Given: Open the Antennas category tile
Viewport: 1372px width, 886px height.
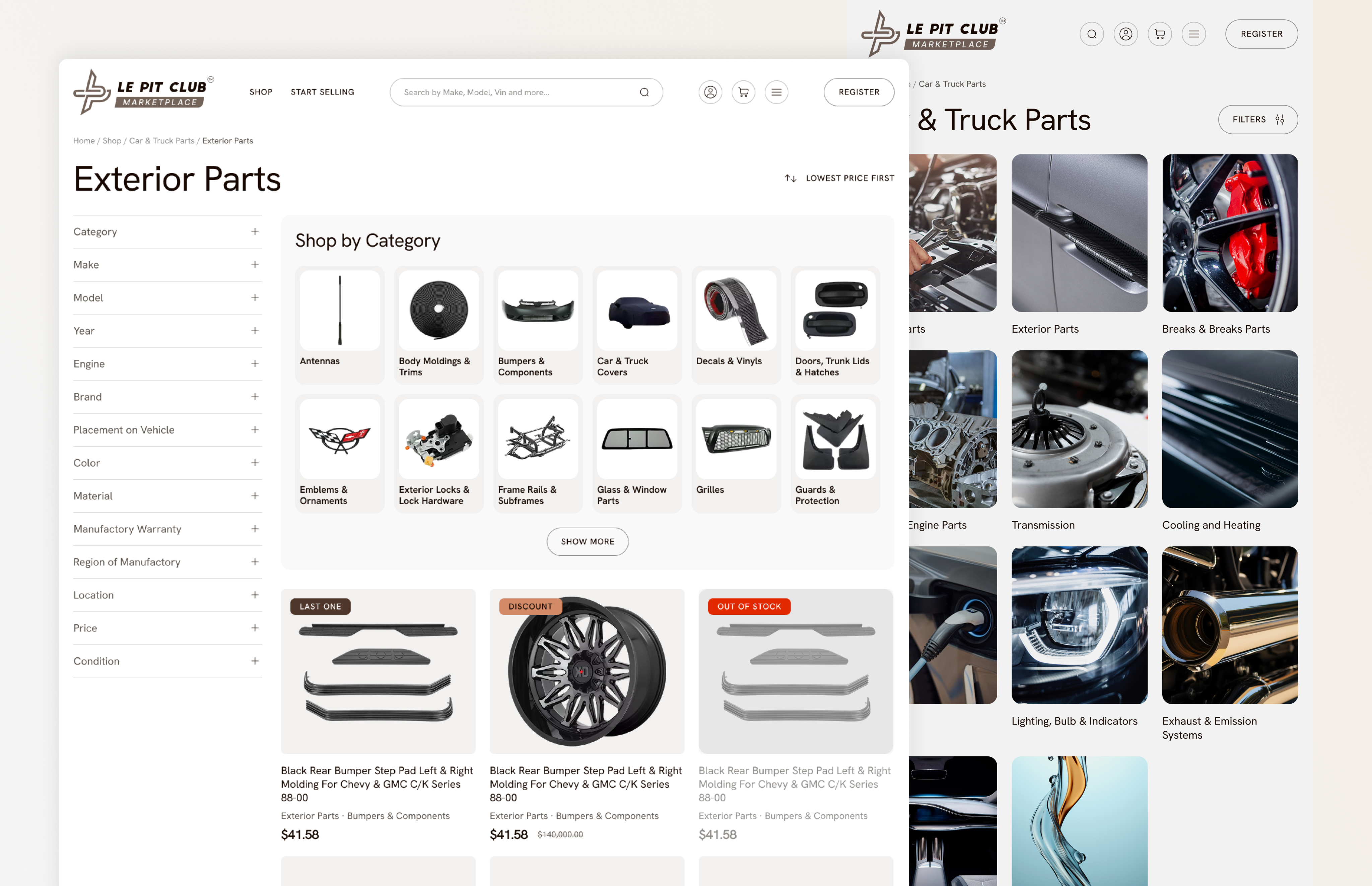Looking at the screenshot, I should point(340,325).
